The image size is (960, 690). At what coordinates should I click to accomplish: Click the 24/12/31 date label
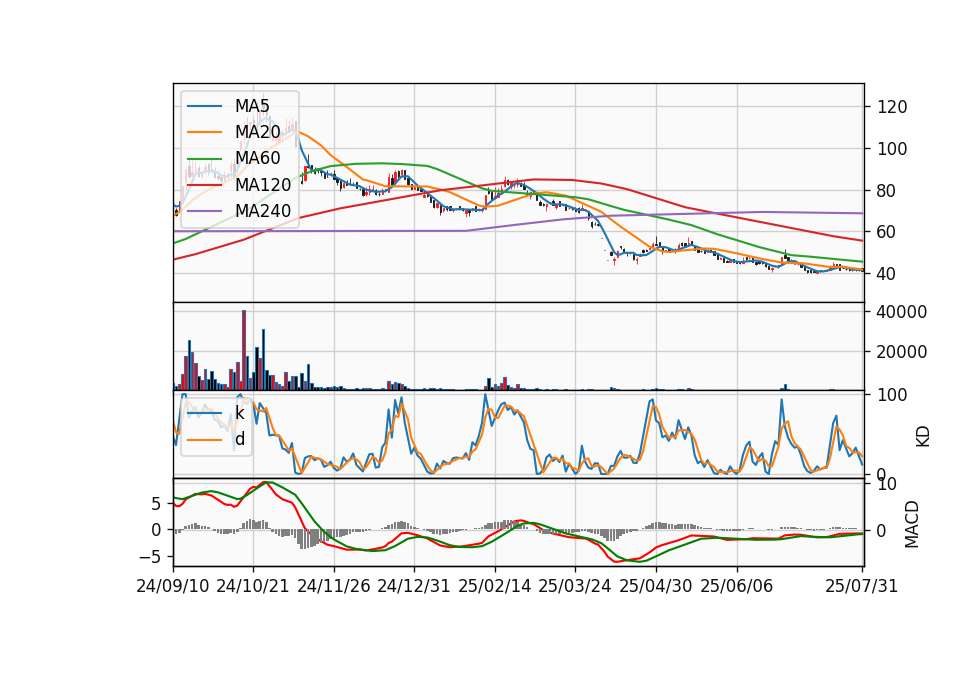[x=414, y=586]
